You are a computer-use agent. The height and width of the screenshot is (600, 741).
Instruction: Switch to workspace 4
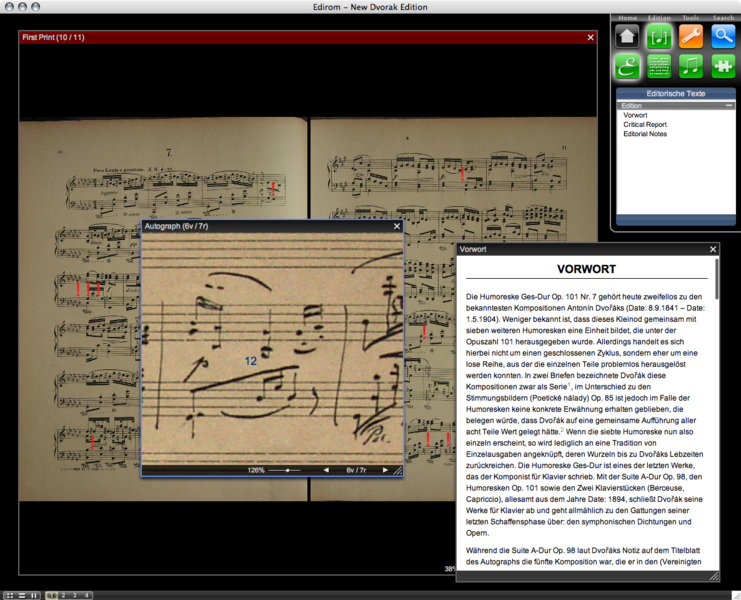(87, 595)
